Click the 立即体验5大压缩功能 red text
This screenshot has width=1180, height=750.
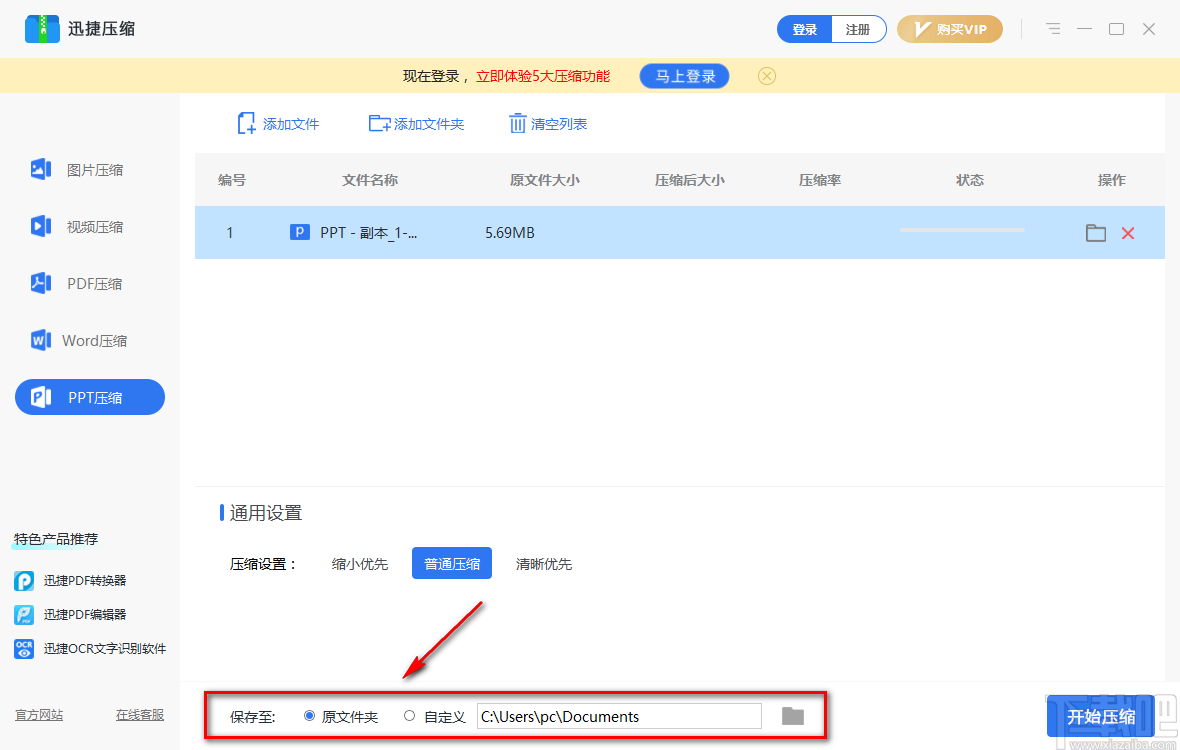[543, 76]
